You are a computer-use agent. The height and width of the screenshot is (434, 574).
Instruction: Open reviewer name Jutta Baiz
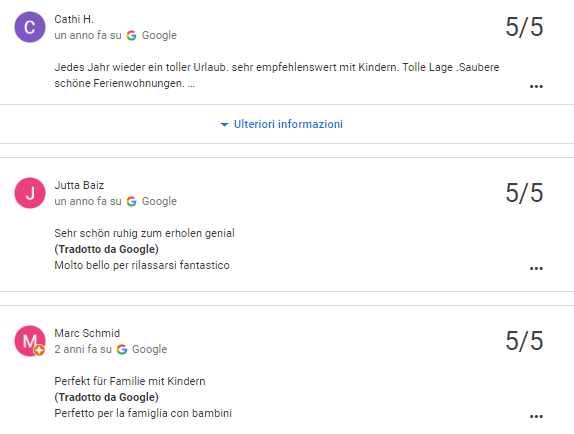pos(79,185)
